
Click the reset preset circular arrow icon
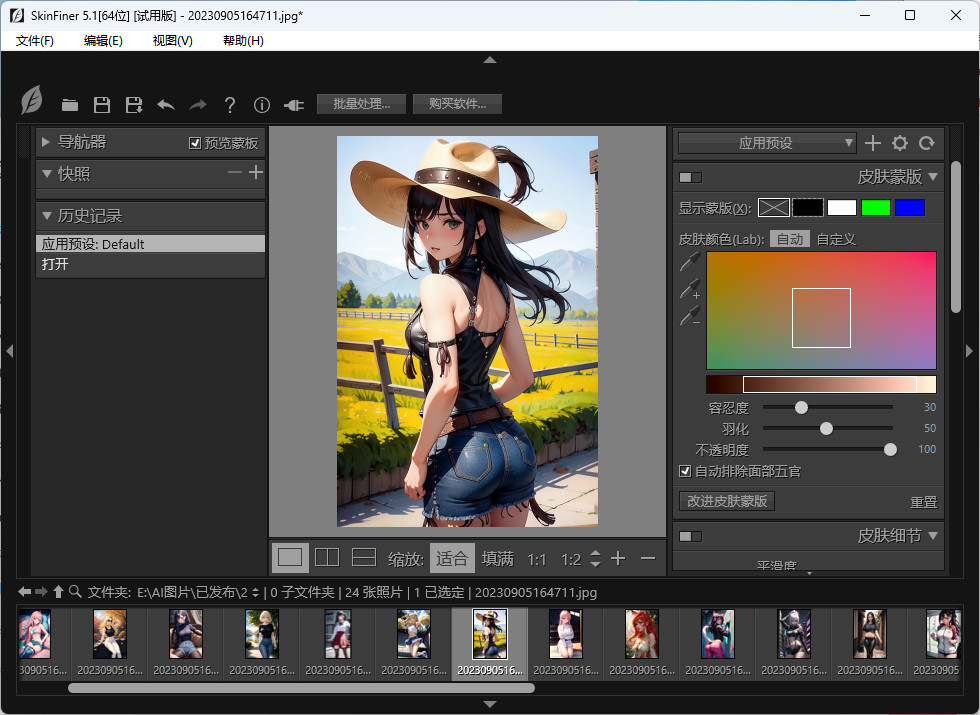(x=926, y=143)
